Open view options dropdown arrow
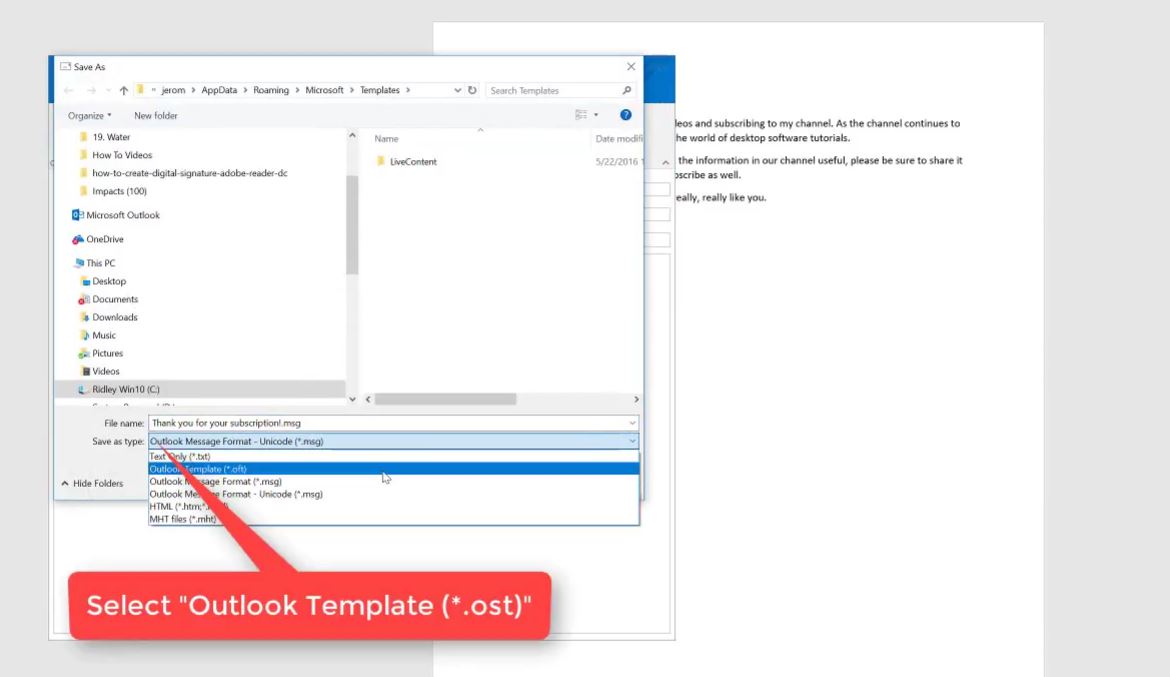The image size is (1170, 677). [x=596, y=115]
